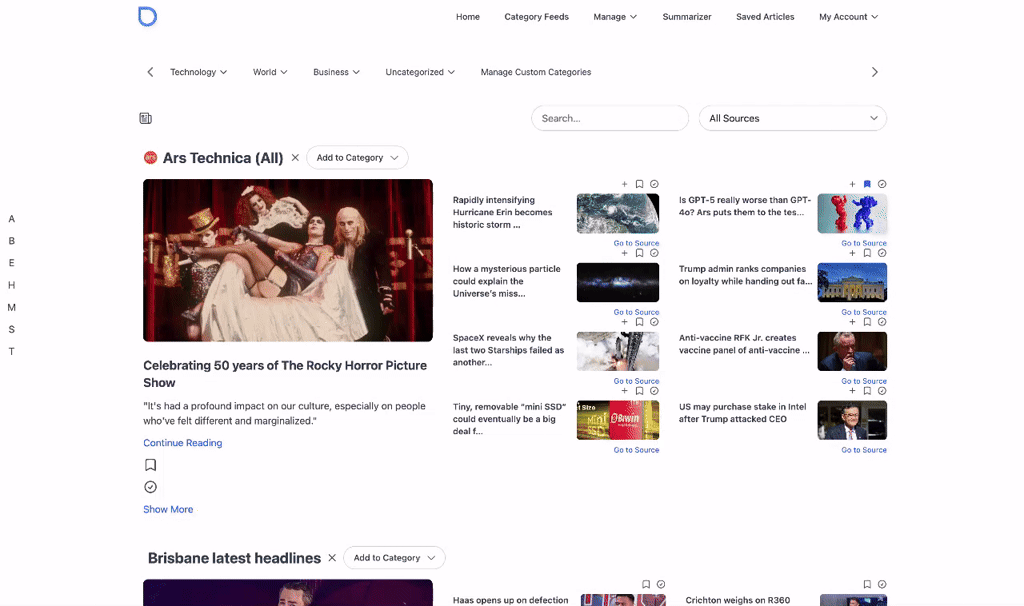Click the Ars Technica feed logo icon

point(150,157)
